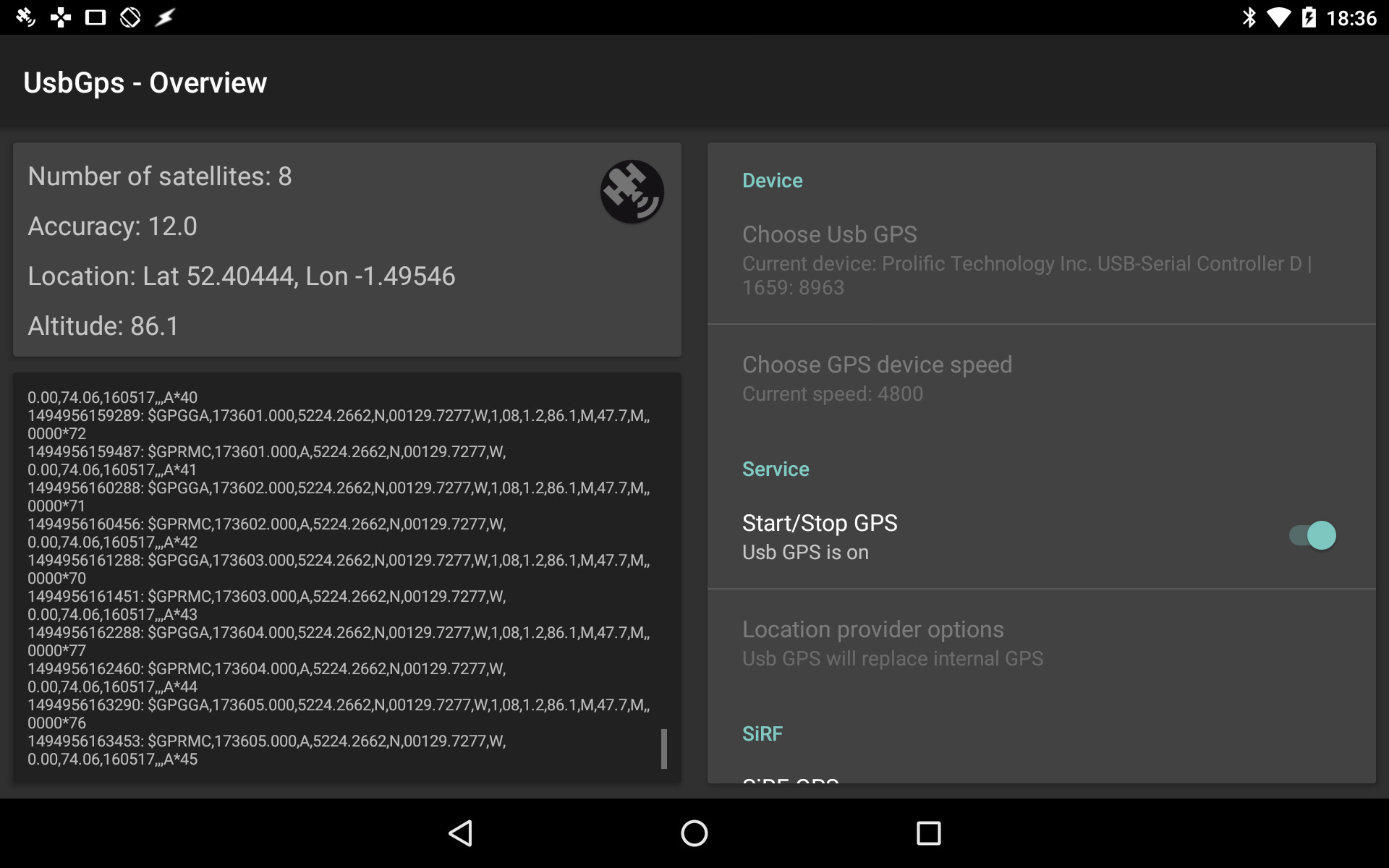Tap the UsbGps - Overview title
The image size is (1389, 868).
[145, 82]
